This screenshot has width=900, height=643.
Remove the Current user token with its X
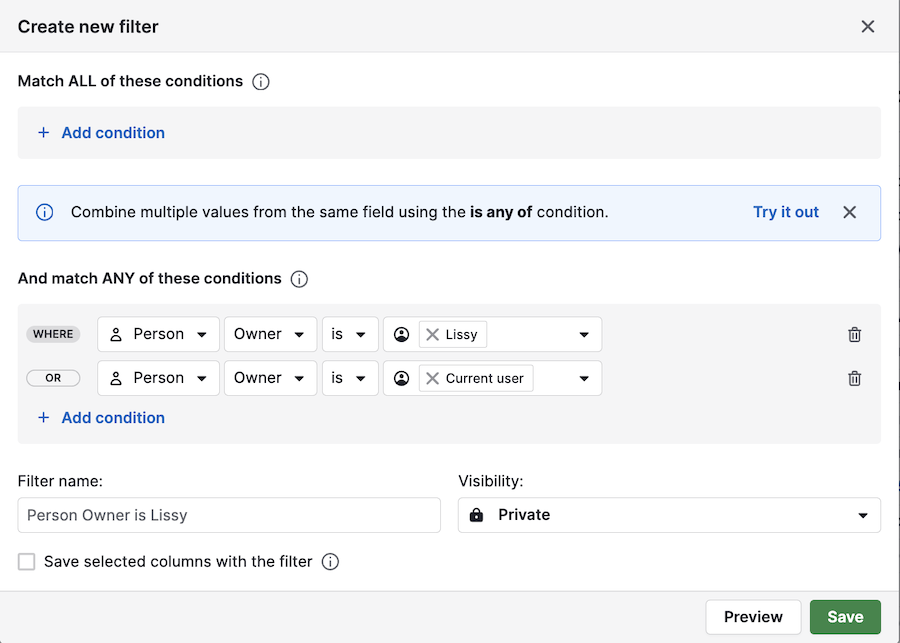pos(432,378)
